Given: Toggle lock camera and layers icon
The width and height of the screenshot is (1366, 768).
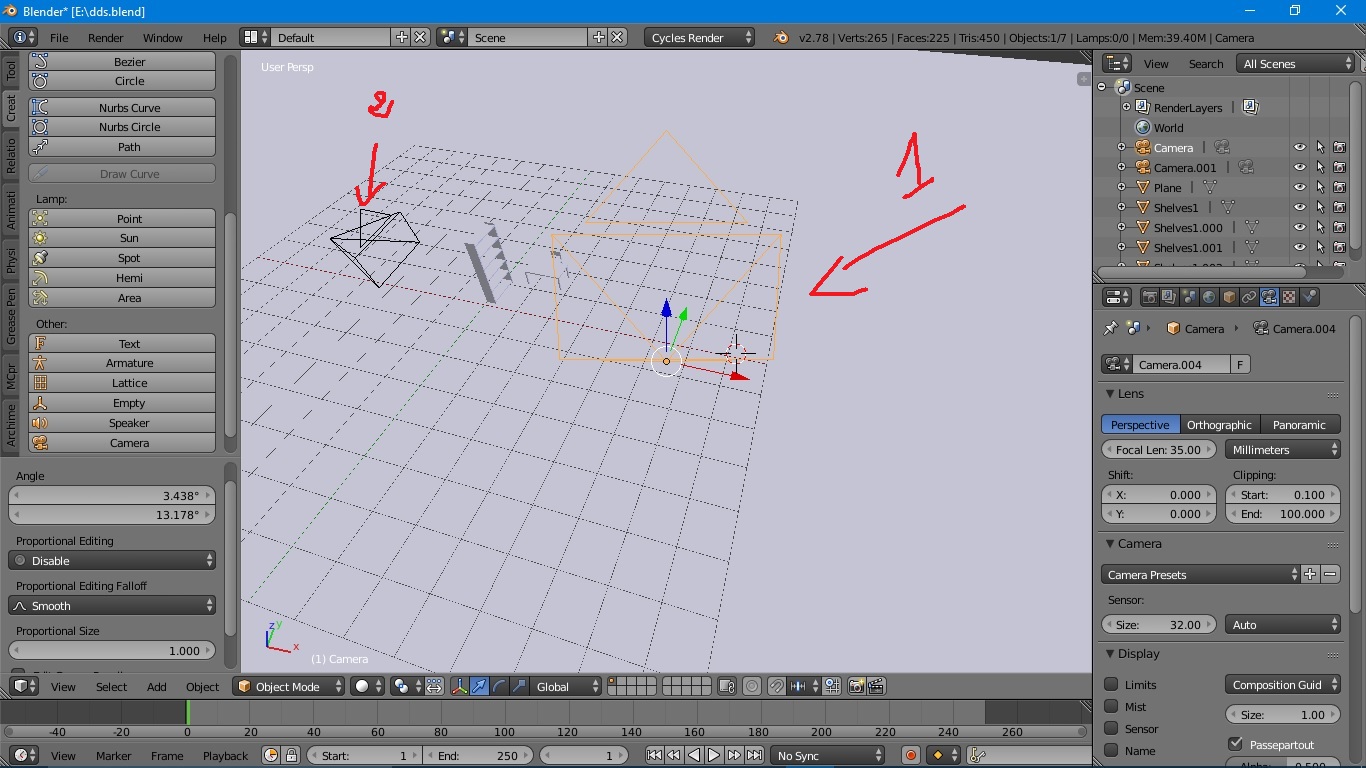Looking at the screenshot, I should point(727,686).
